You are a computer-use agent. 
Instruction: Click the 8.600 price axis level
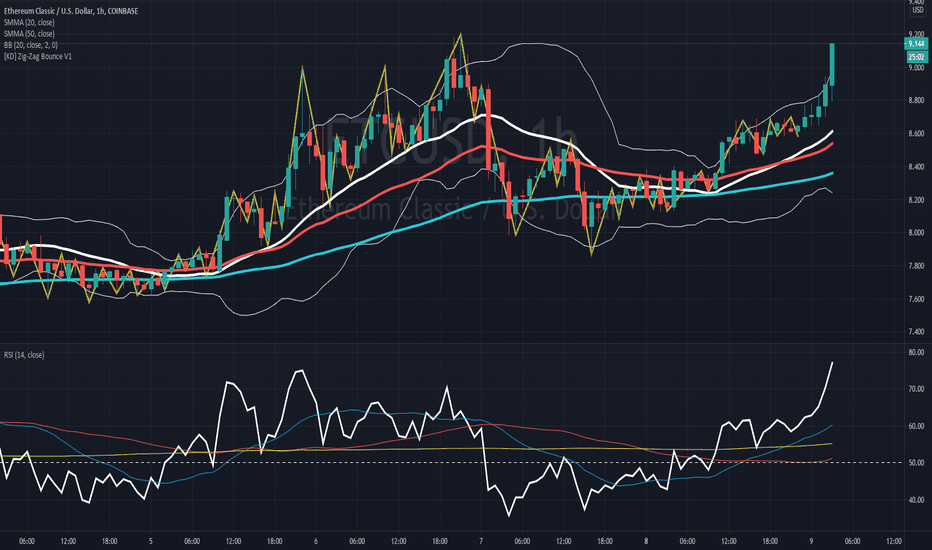[916, 134]
